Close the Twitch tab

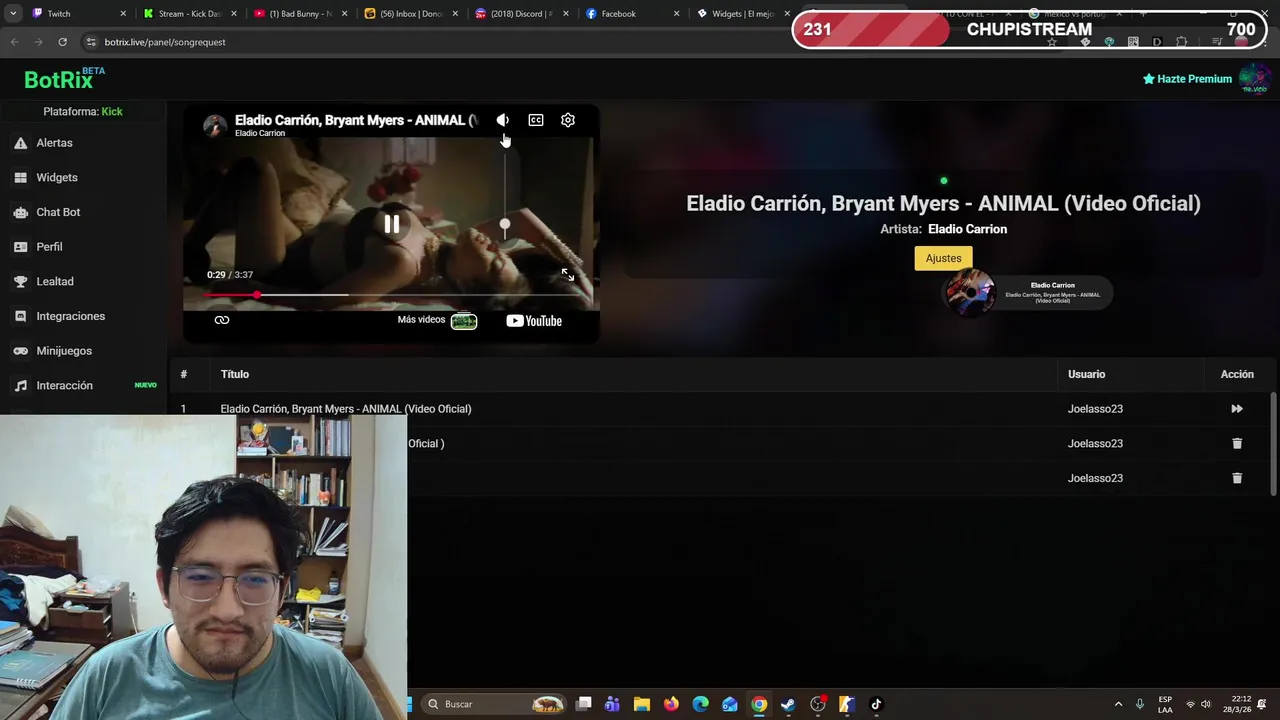coord(124,14)
